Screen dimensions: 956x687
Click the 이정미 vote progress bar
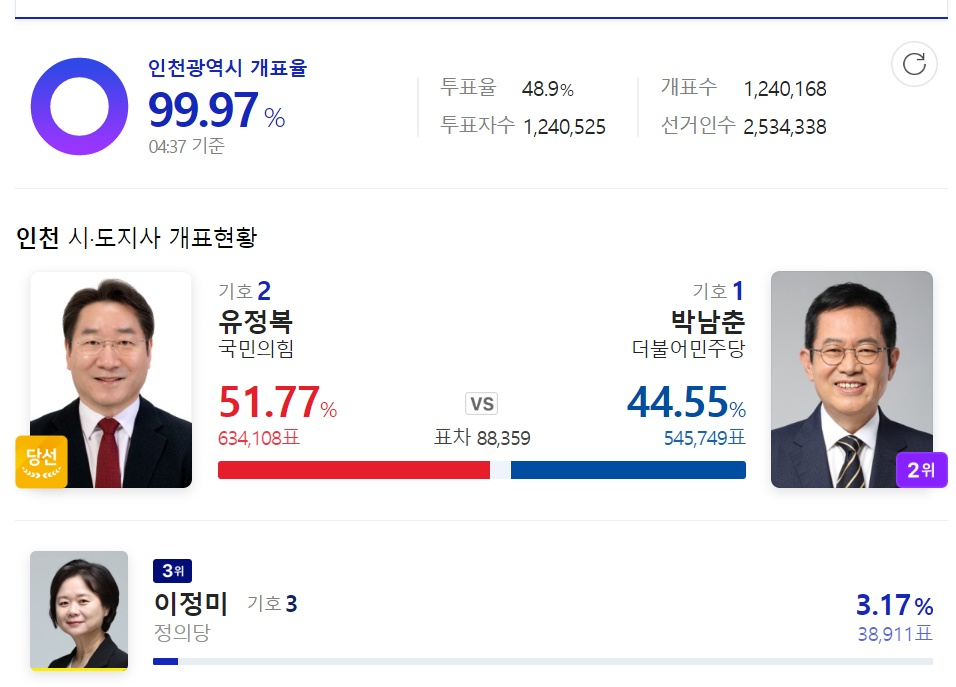(543, 661)
